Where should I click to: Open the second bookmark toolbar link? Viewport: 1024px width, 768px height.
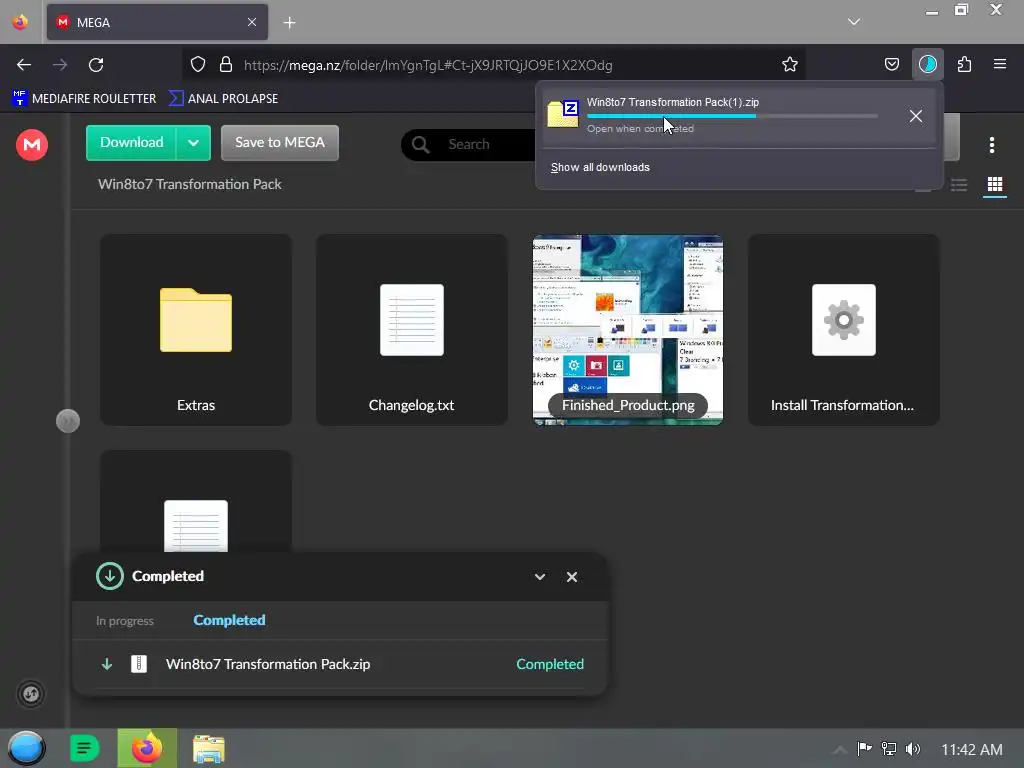tap(223, 98)
